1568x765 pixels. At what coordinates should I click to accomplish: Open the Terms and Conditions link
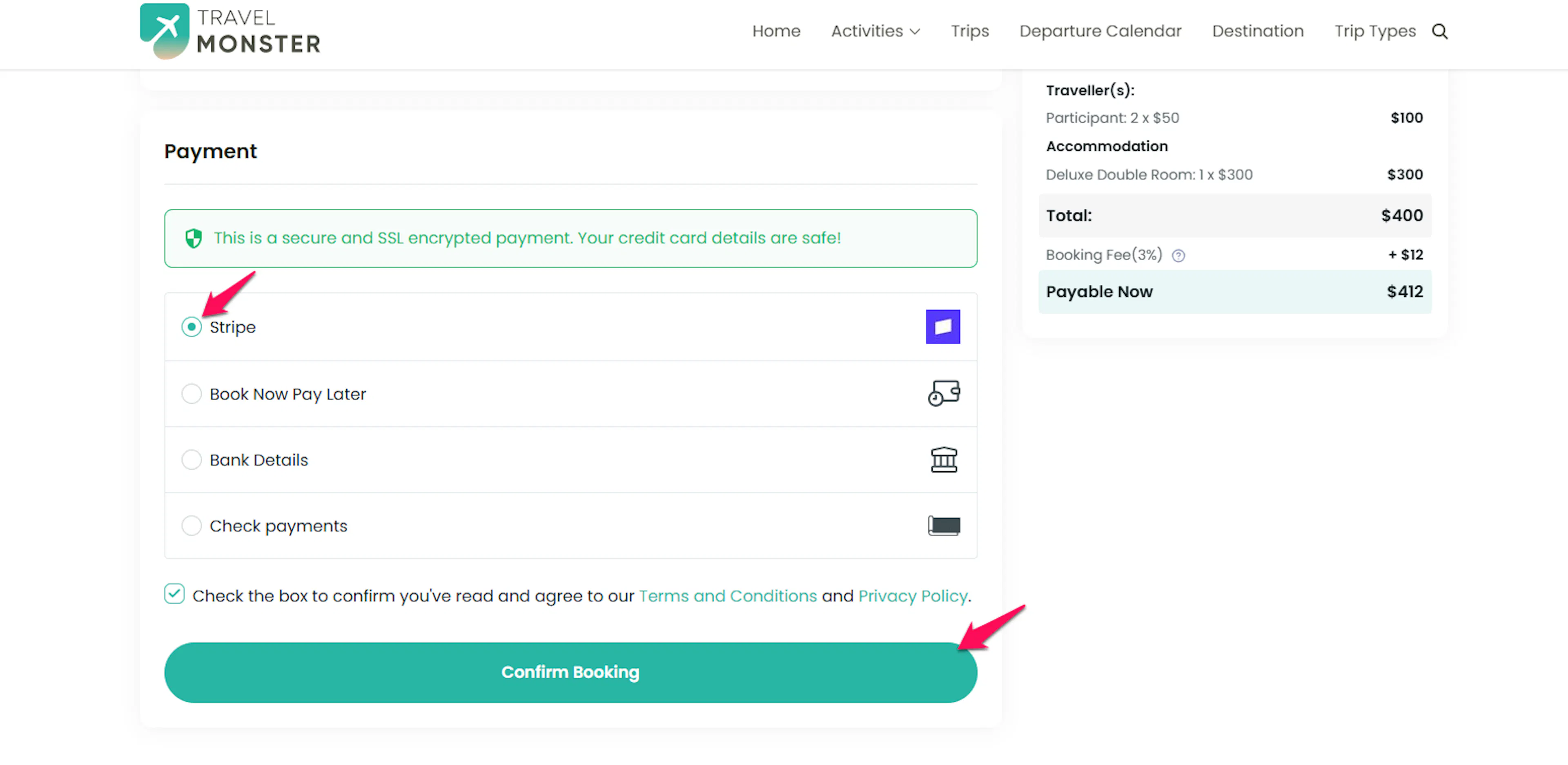point(727,595)
